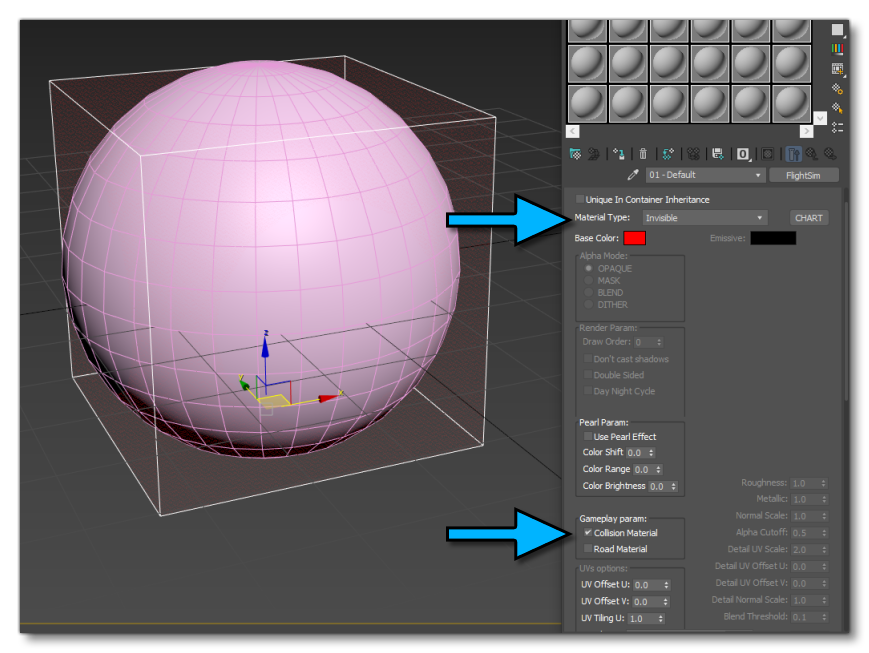Click the Get Material icon

(574, 153)
